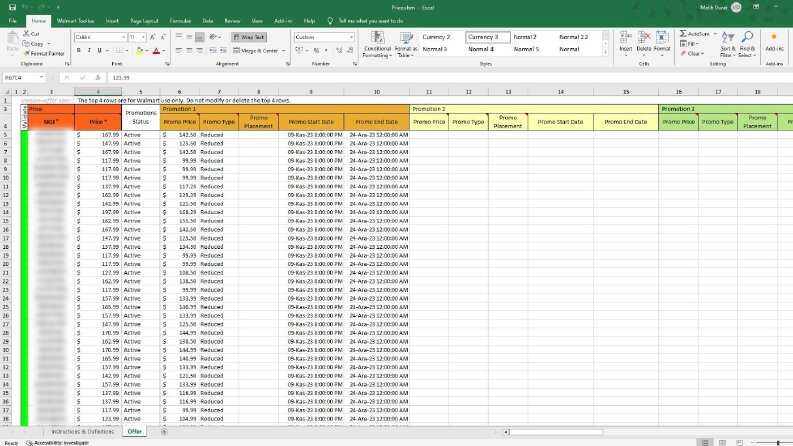Switch to the Walmart Toolbar tab

click(76, 21)
